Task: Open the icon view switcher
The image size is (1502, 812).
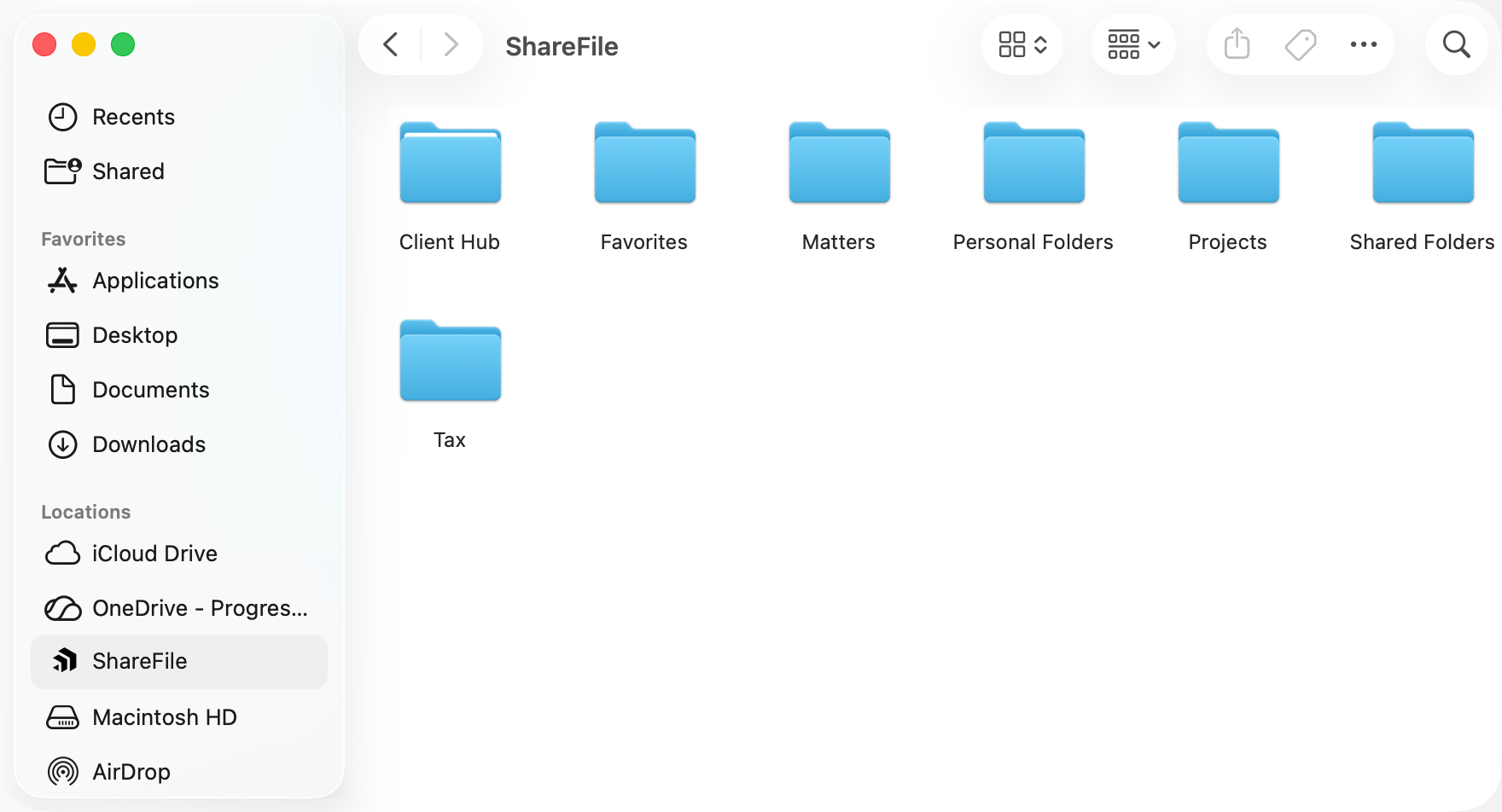Action: [1022, 44]
